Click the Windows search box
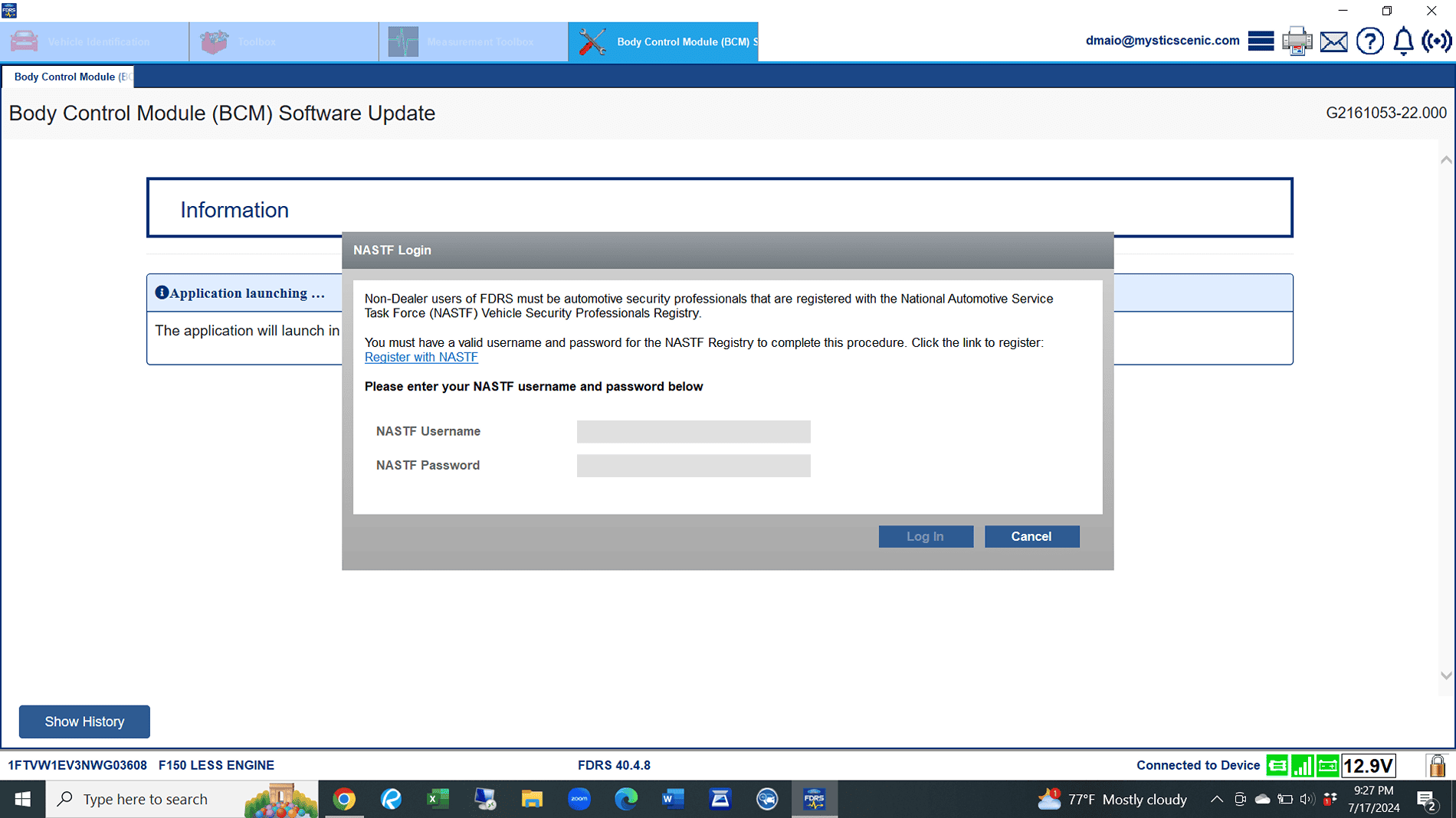The height and width of the screenshot is (818, 1456). click(182, 799)
